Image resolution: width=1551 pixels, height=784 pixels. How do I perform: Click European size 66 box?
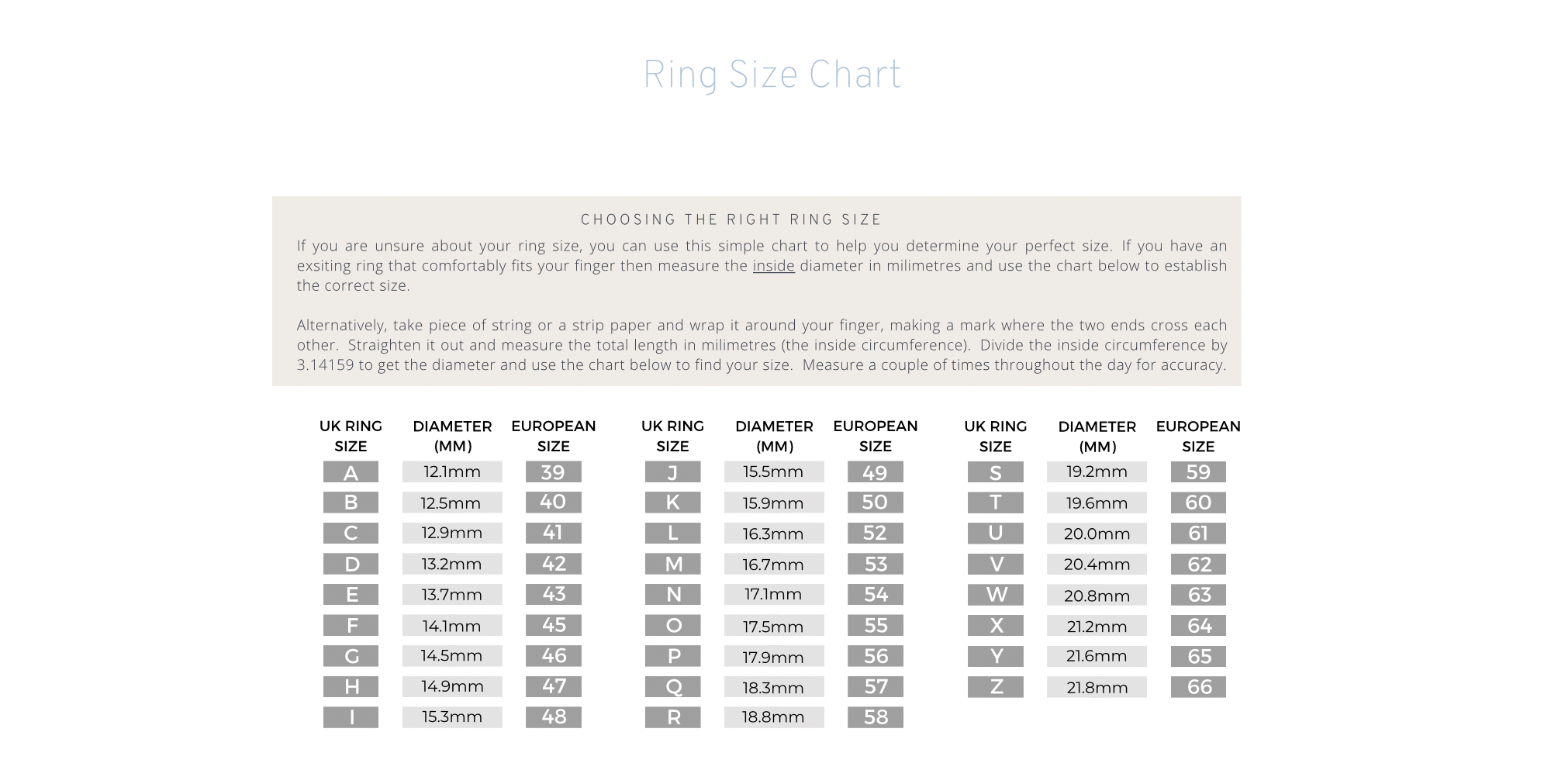1198,687
